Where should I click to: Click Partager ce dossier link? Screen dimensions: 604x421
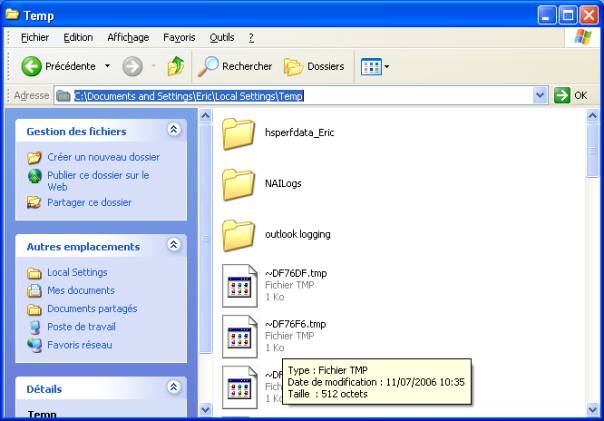pos(89,203)
